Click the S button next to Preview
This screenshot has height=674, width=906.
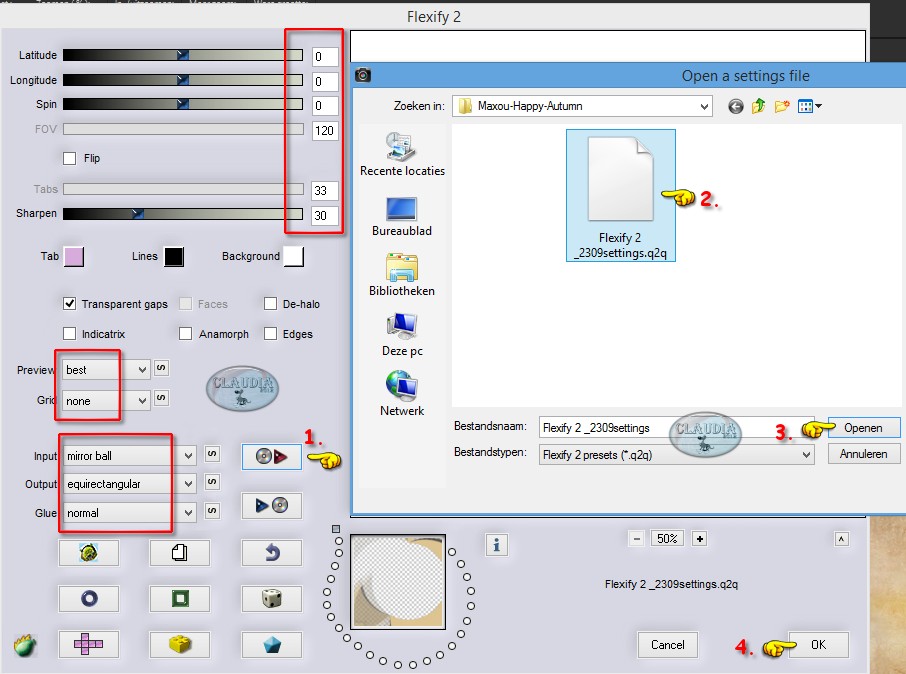pos(161,368)
